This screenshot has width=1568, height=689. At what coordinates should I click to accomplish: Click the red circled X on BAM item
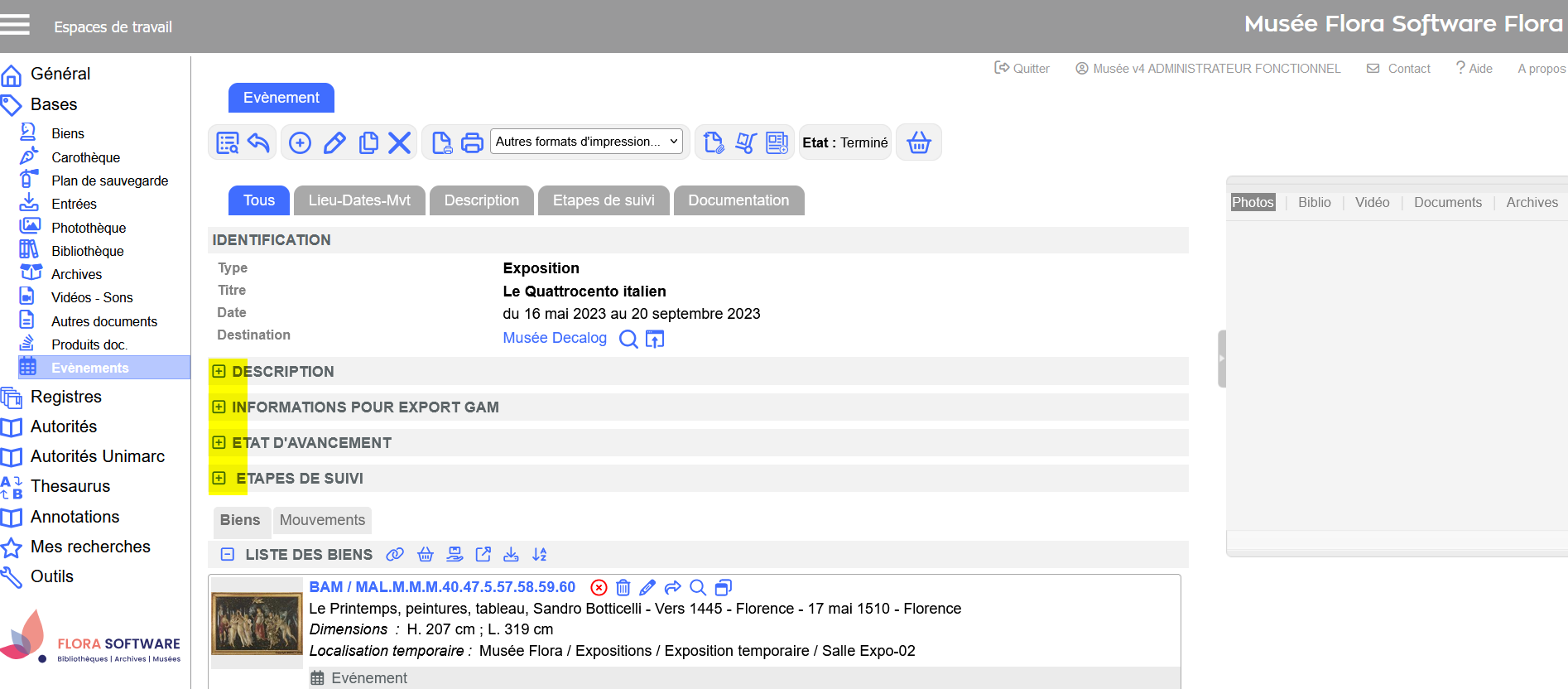[599, 587]
